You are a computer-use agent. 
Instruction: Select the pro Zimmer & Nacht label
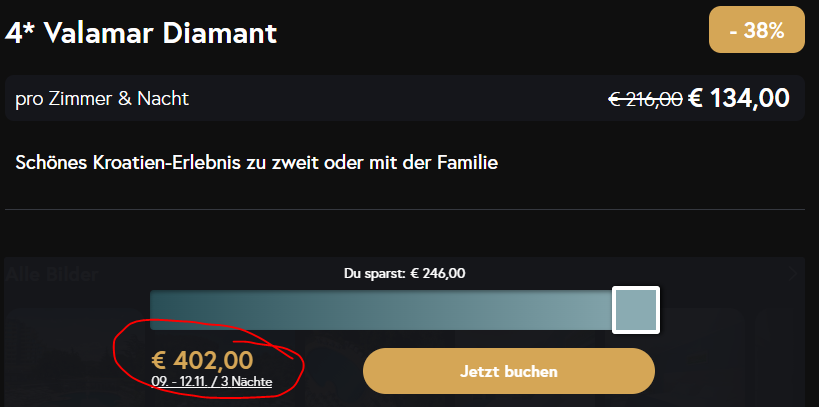(102, 98)
